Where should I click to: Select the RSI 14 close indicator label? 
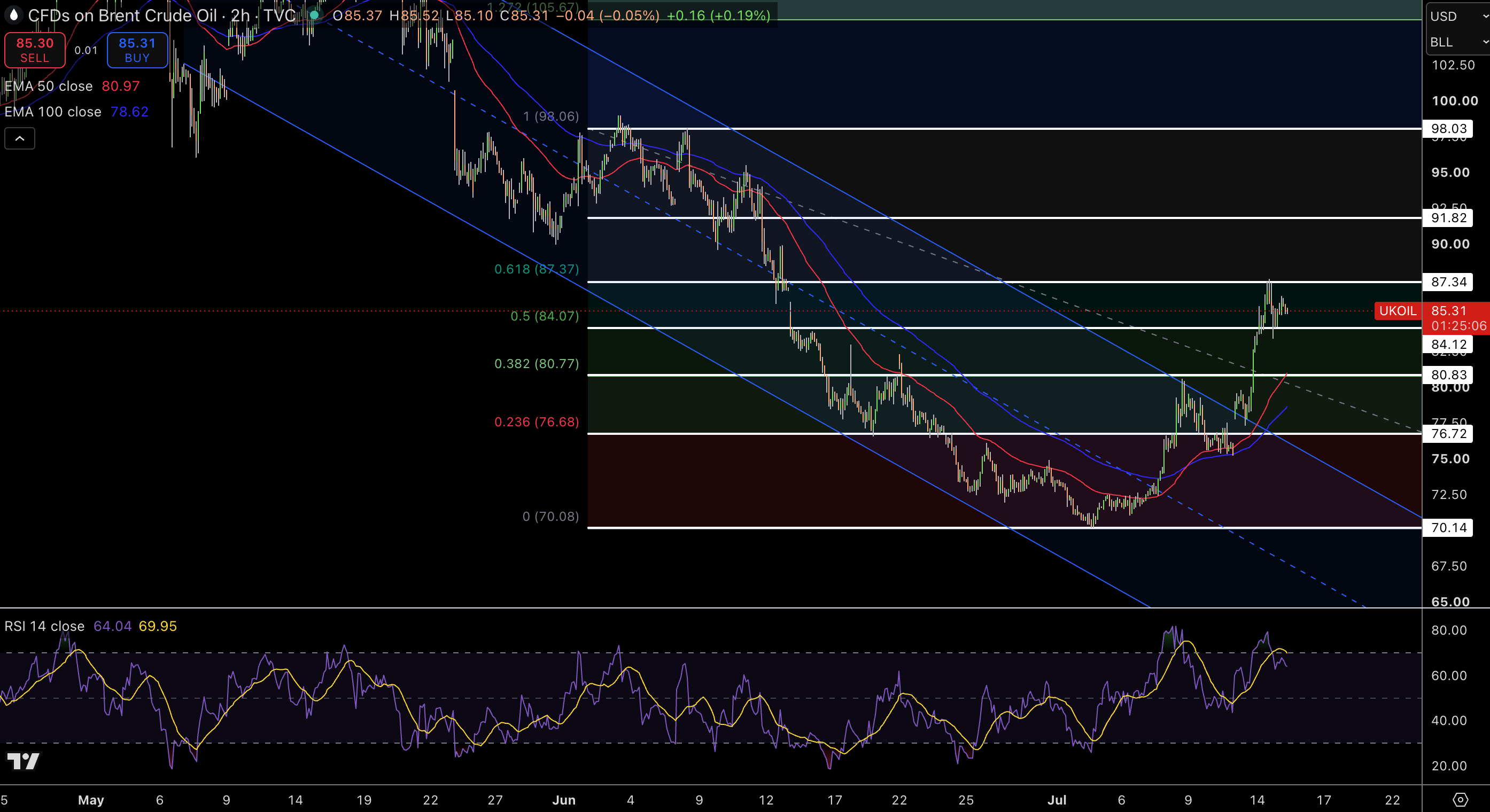tap(44, 626)
